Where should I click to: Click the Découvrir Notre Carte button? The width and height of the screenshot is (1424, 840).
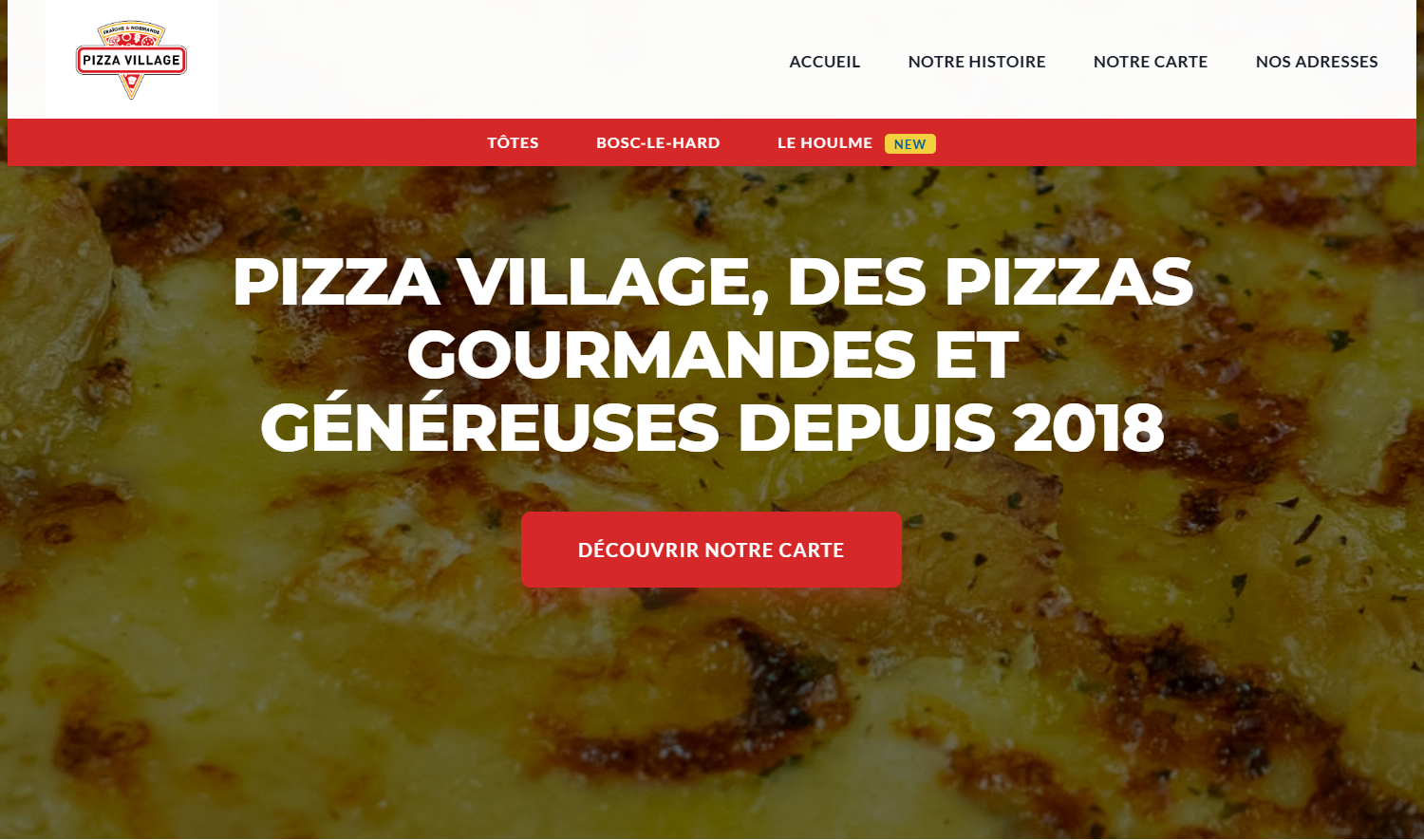tap(711, 550)
